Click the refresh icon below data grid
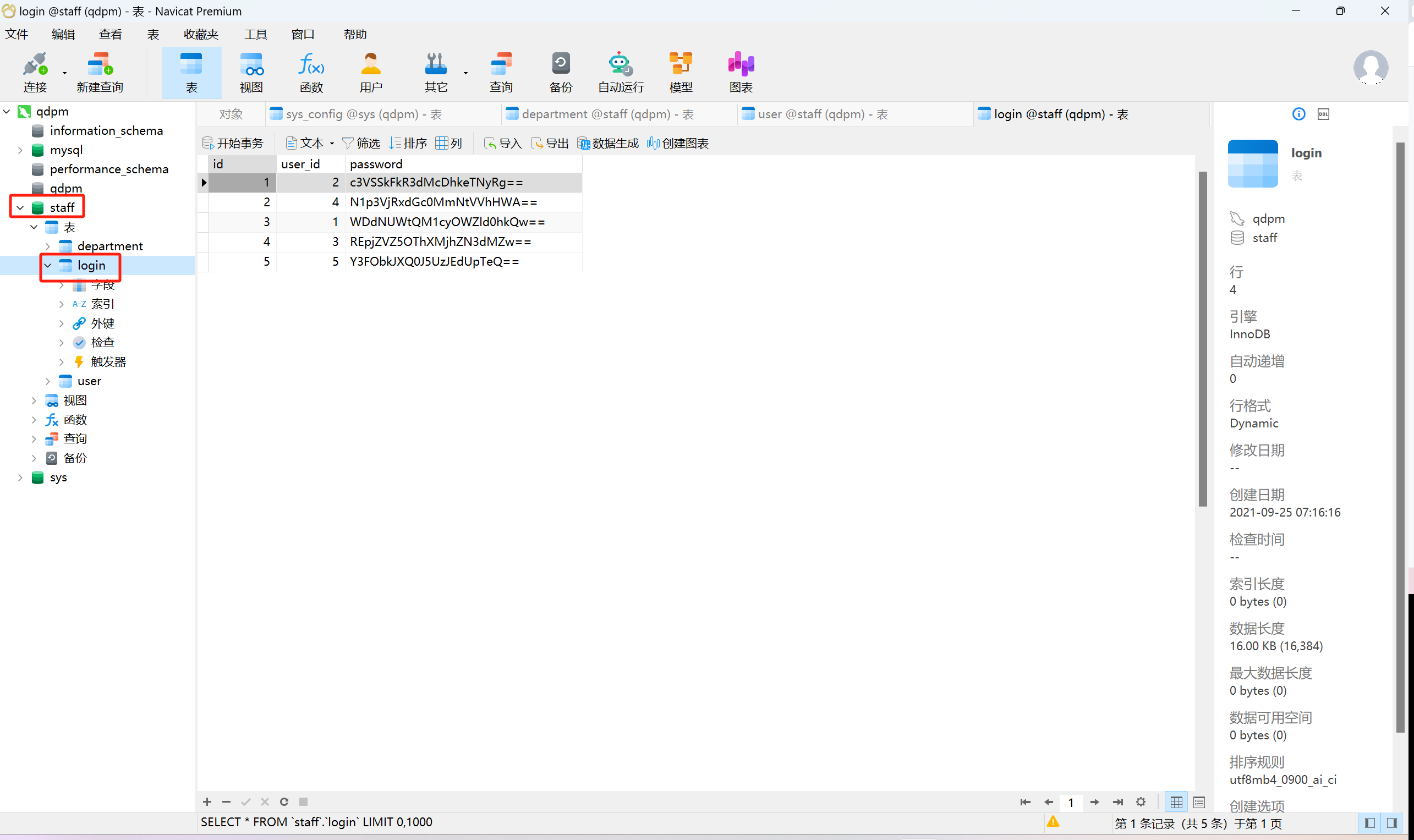This screenshot has width=1414, height=840. click(x=284, y=801)
